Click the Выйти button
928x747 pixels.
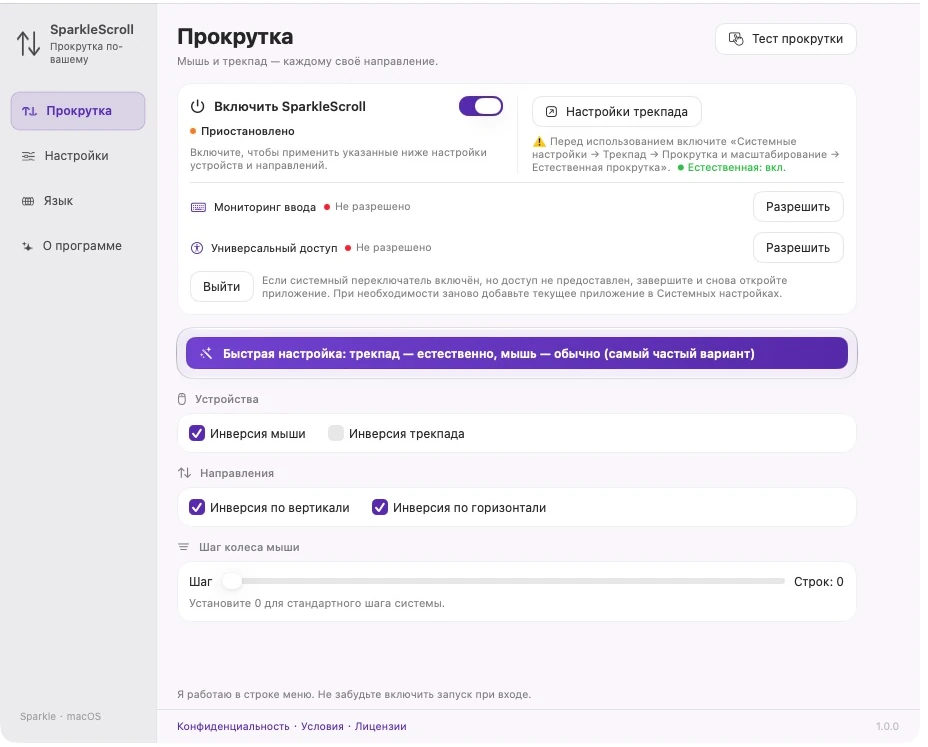click(221, 287)
